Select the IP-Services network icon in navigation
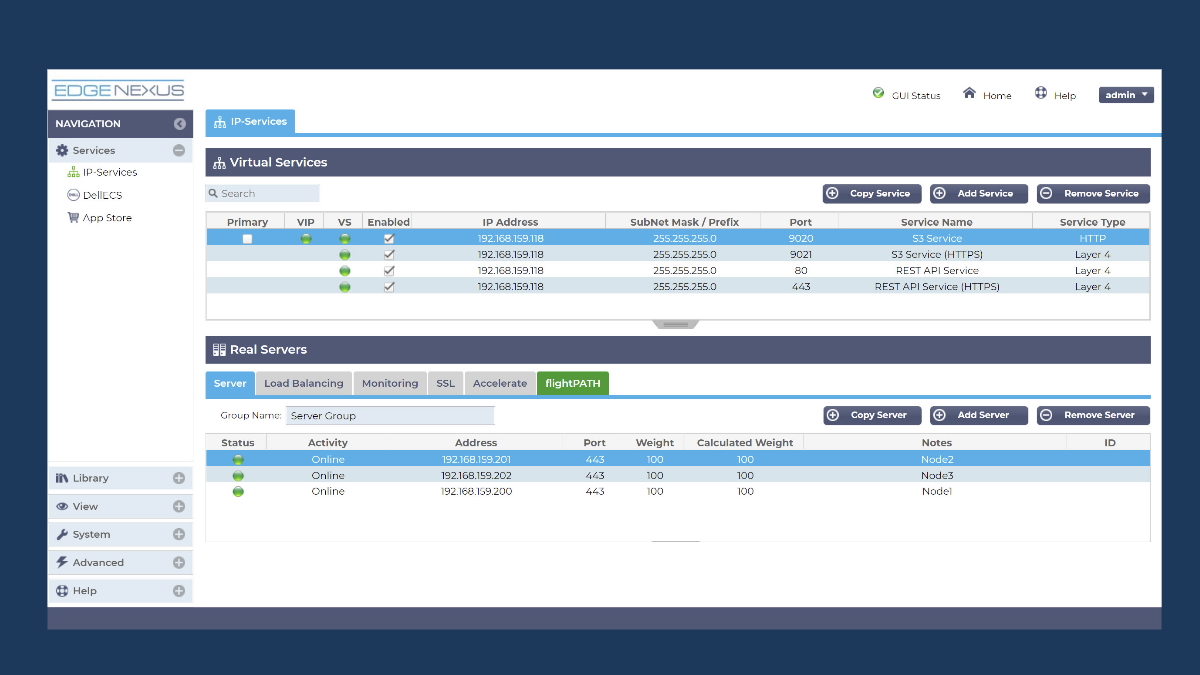This screenshot has width=1200, height=675. pyautogui.click(x=72, y=171)
